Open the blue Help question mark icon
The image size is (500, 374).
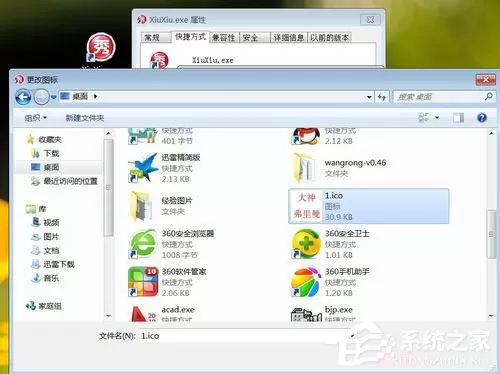click(482, 117)
